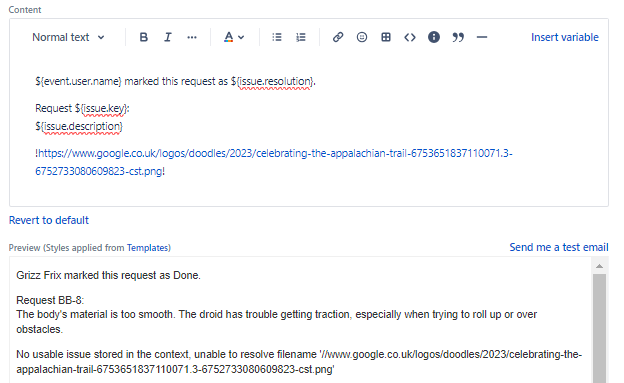Click the google.co.uk doodle image URL in editor
This screenshot has width=624, height=383.
pos(274,162)
